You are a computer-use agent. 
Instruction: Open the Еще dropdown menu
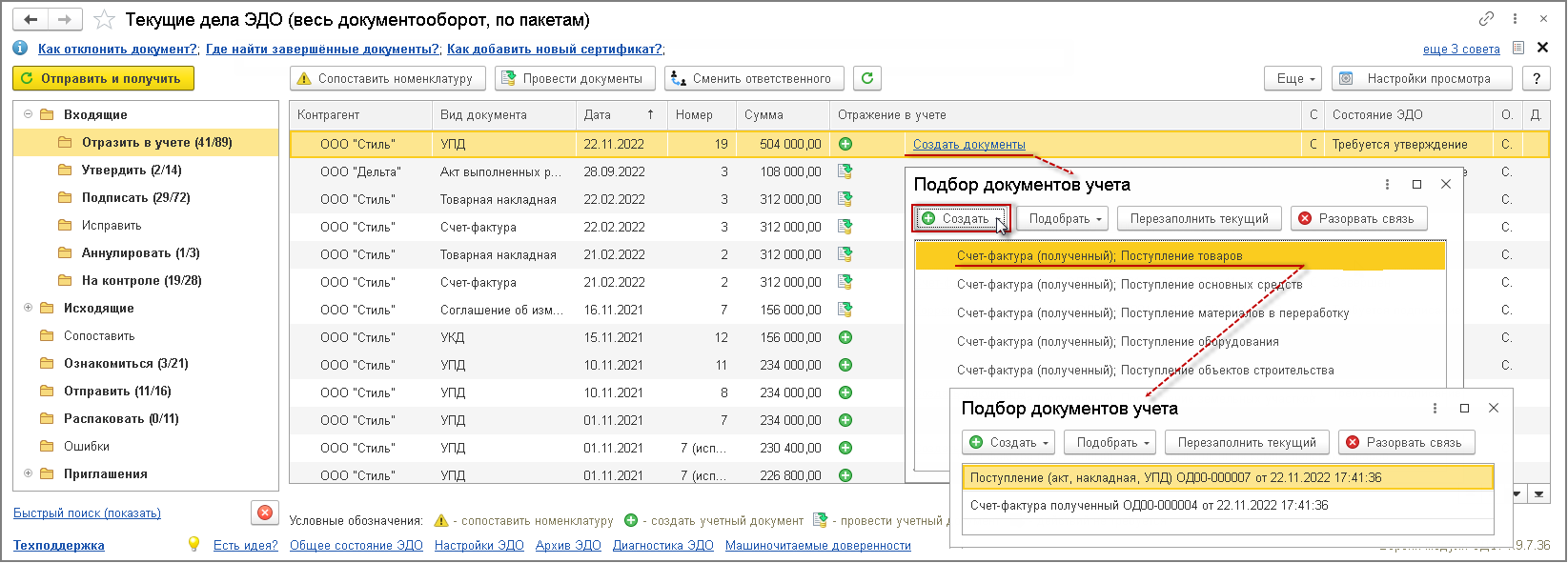coord(1295,78)
